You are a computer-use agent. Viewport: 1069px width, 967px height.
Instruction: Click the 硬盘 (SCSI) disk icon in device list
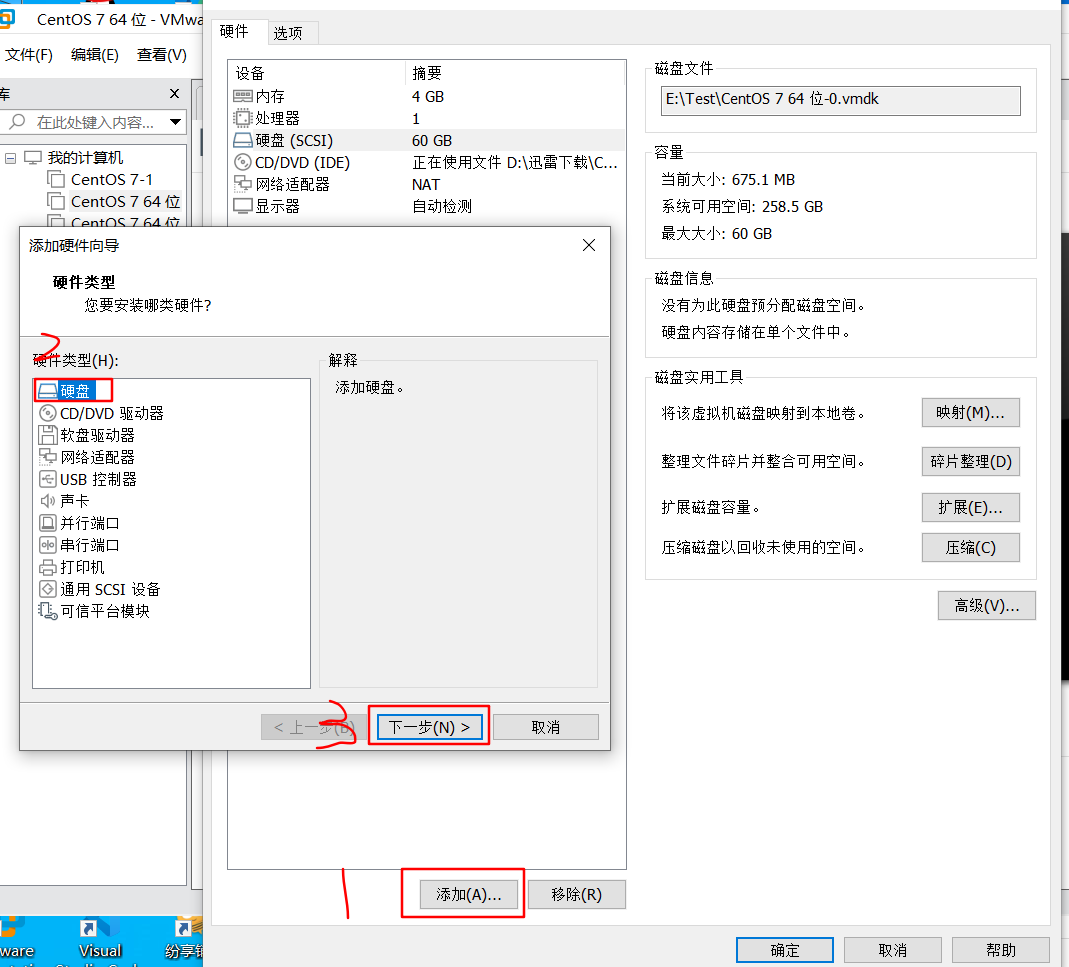click(243, 140)
